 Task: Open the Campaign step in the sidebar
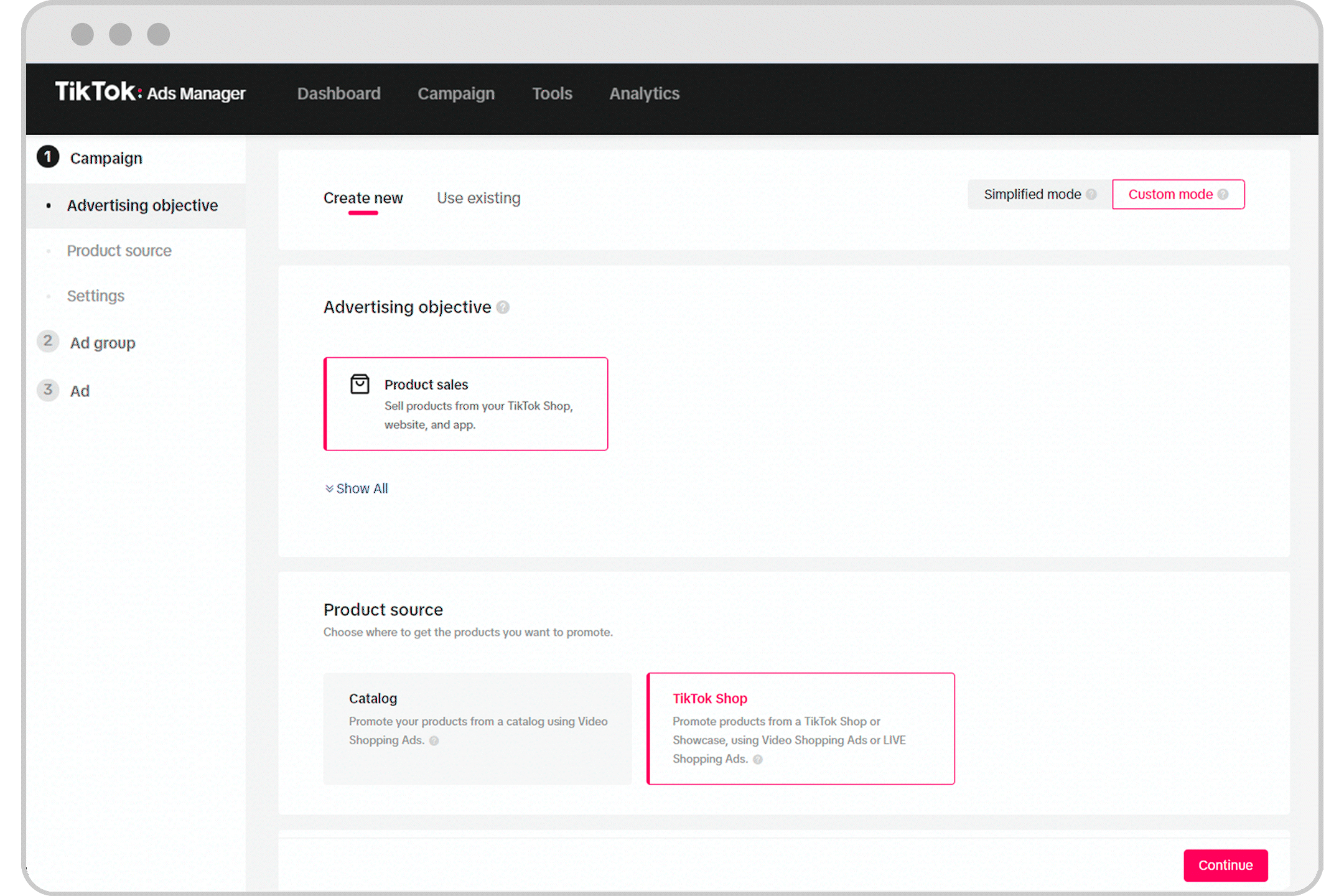pyautogui.click(x=106, y=158)
